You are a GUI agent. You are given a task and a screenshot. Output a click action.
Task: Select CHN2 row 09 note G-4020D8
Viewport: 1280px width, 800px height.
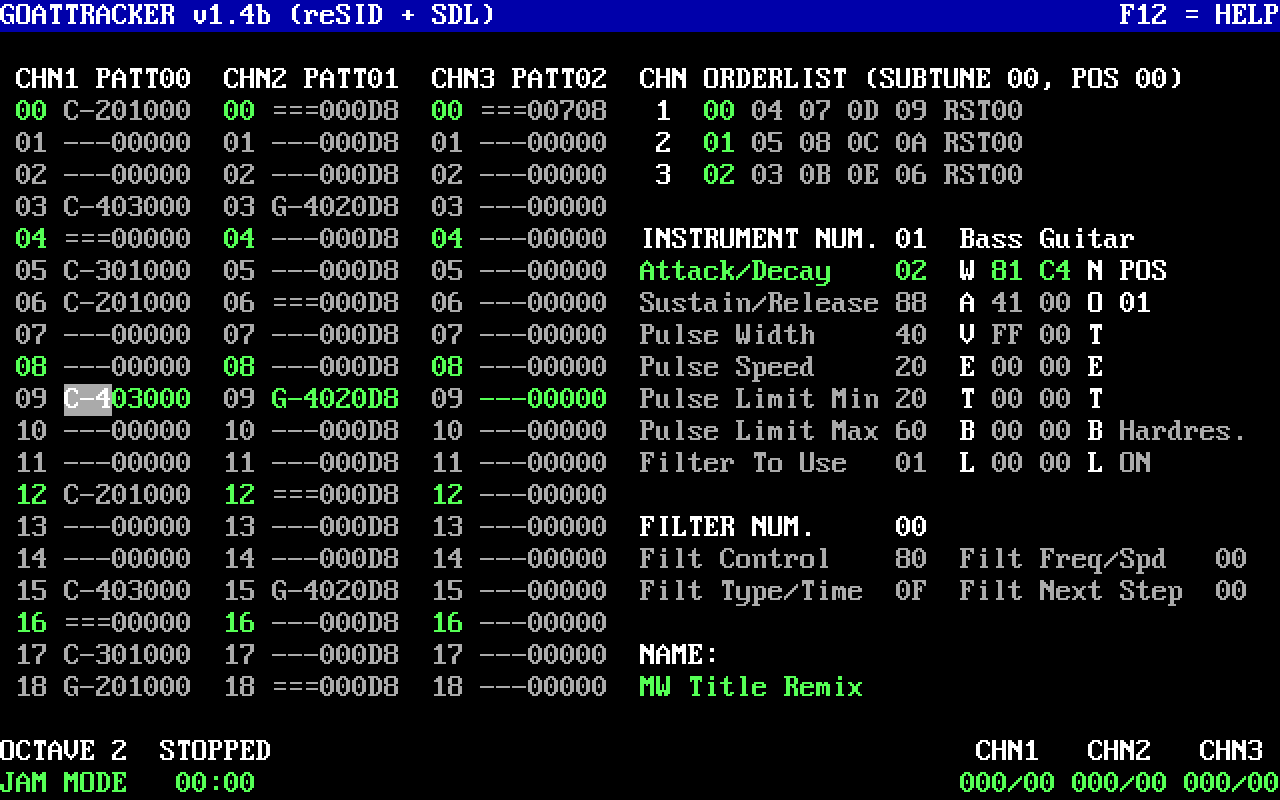pyautogui.click(x=335, y=399)
